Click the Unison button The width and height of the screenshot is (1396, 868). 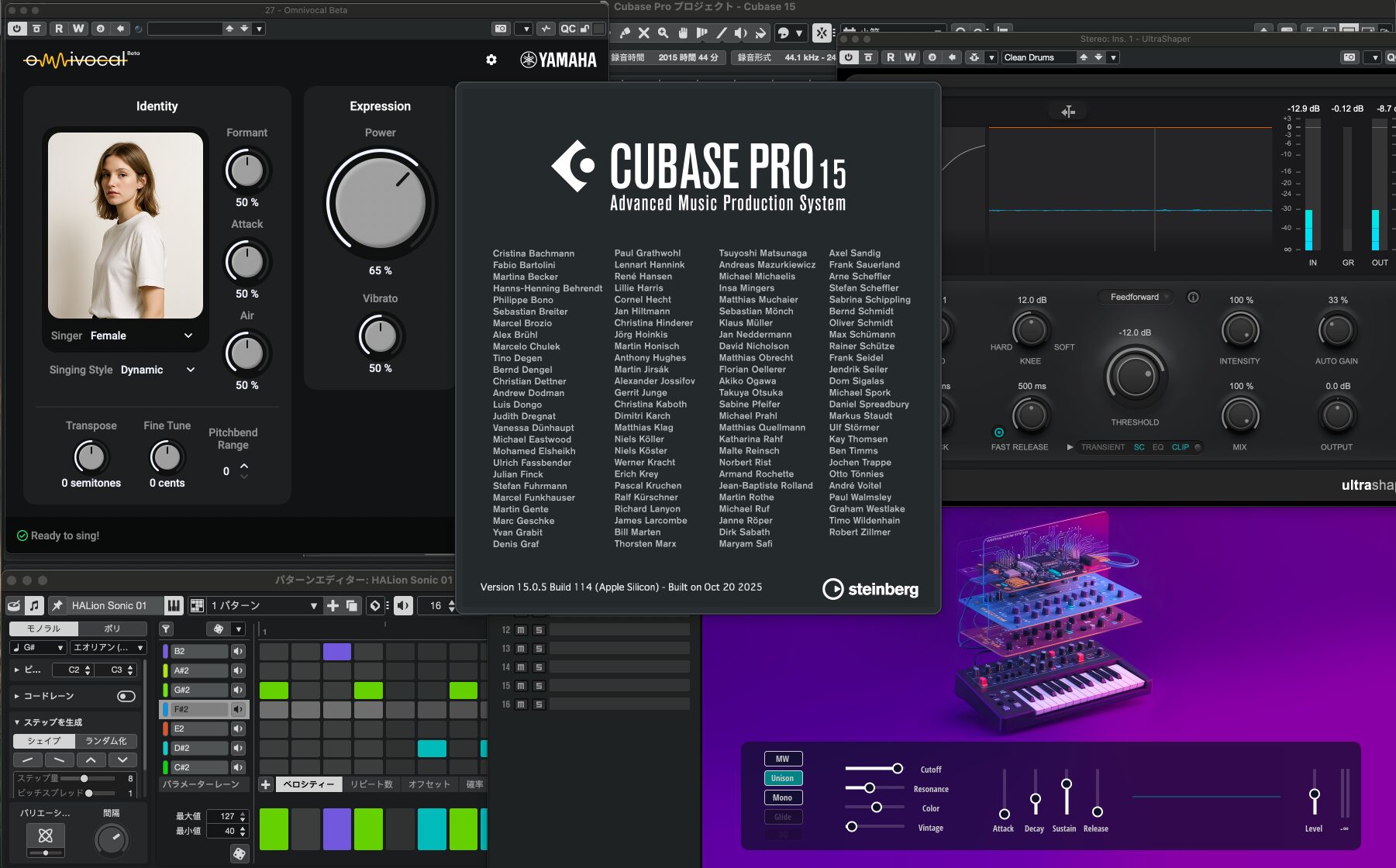(x=782, y=778)
